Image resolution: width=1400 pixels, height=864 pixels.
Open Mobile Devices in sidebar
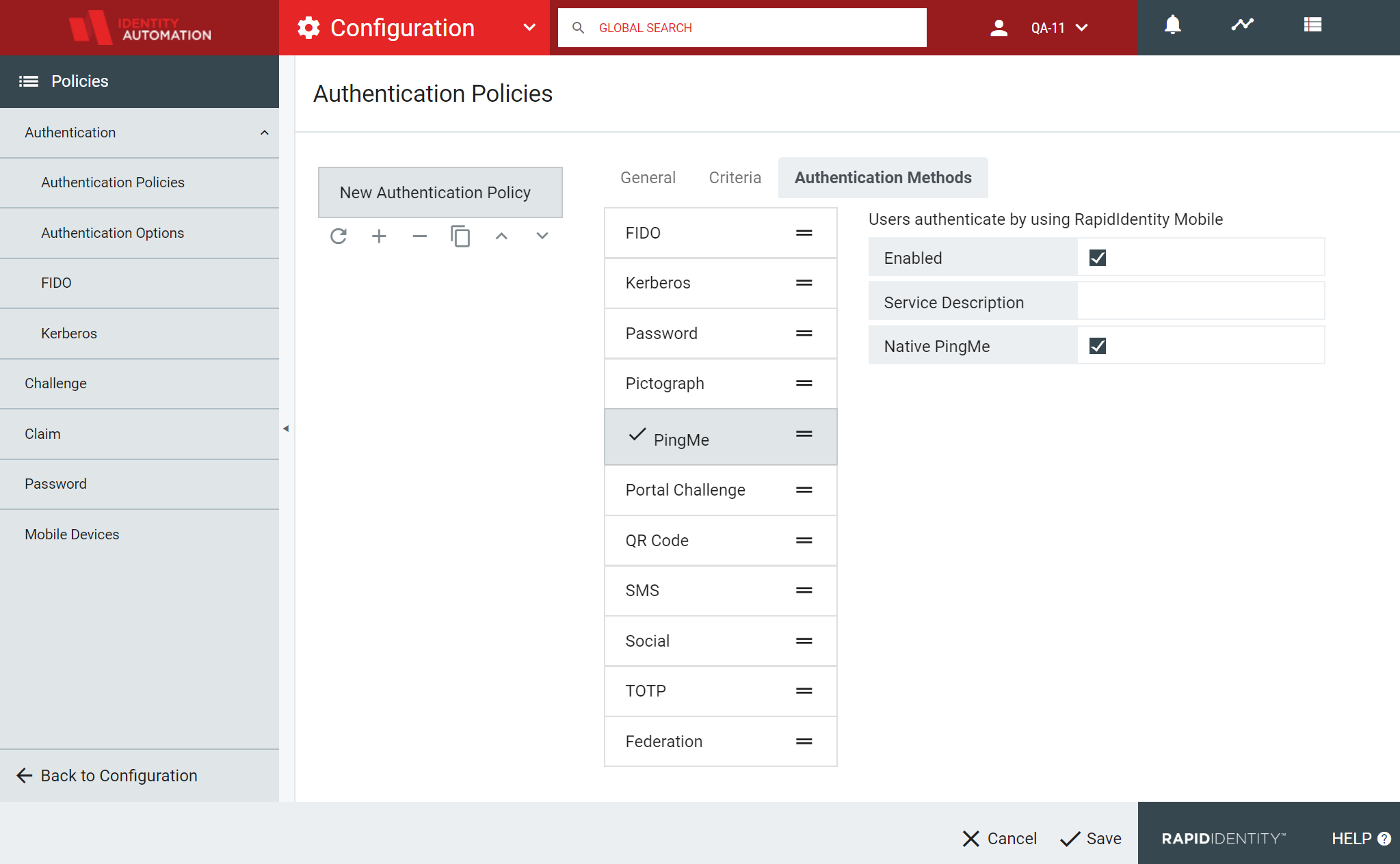140,535
